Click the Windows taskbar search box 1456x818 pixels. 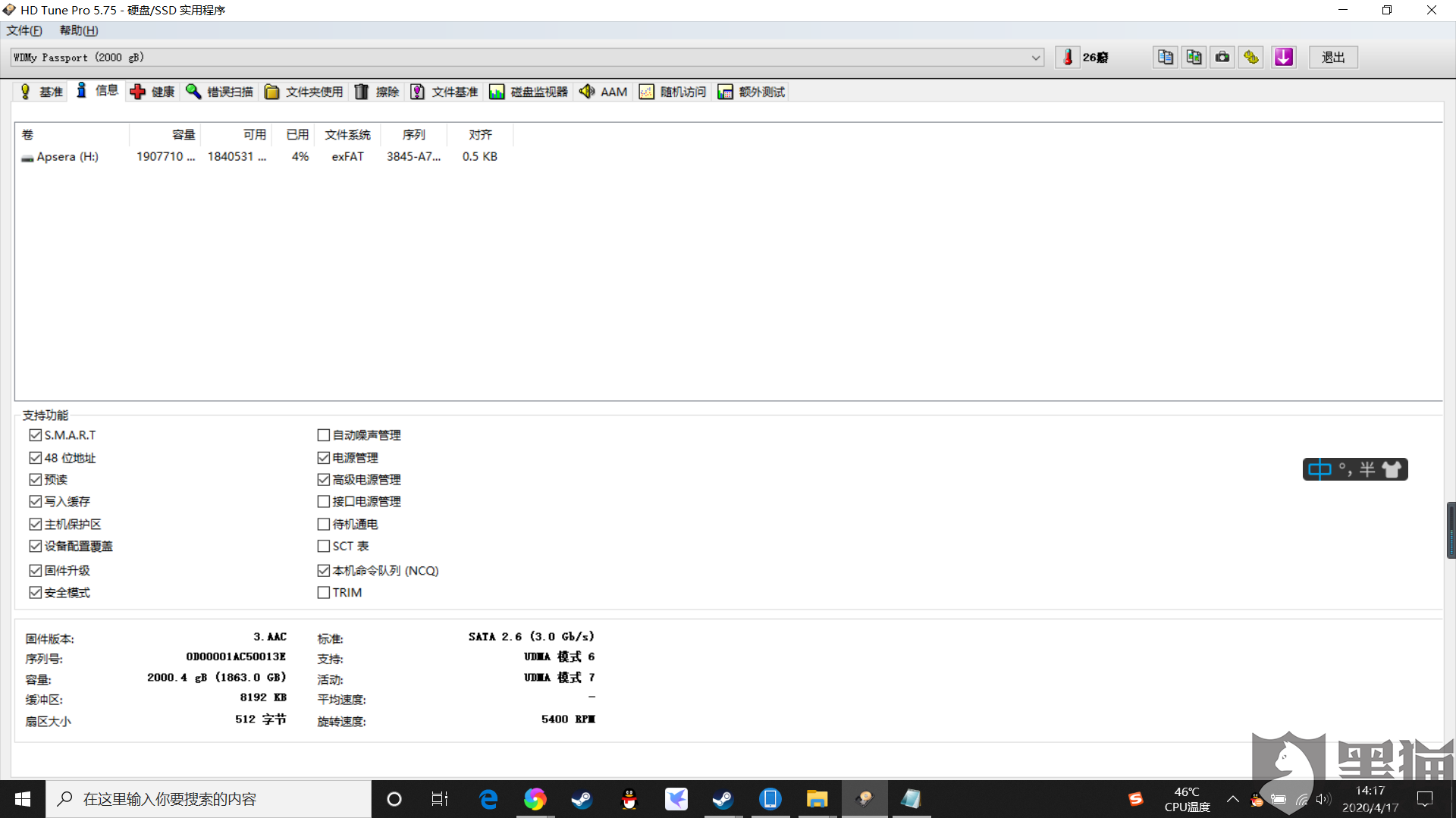pyautogui.click(x=205, y=798)
